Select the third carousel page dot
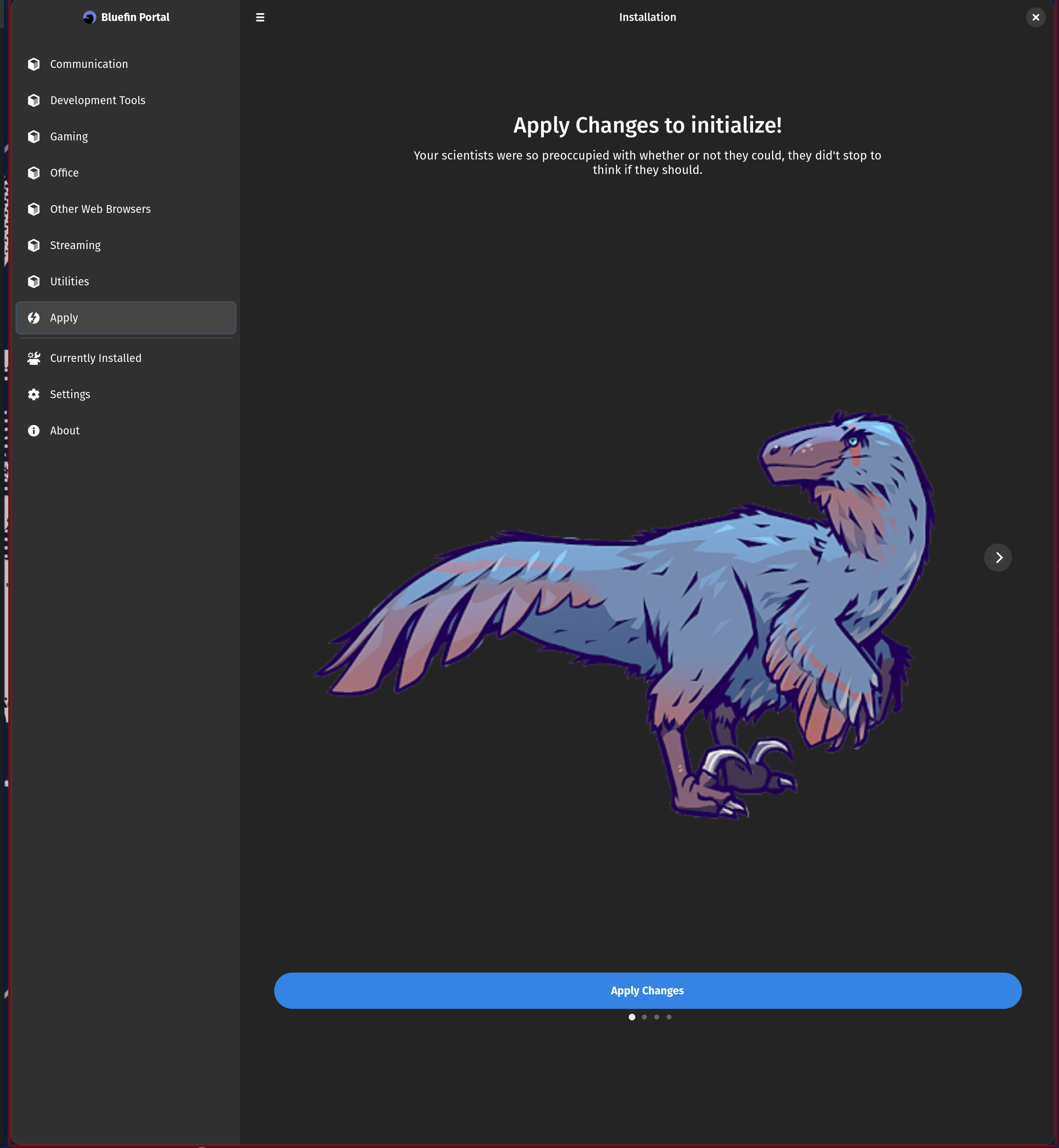The height and width of the screenshot is (1148, 1059). click(657, 1017)
